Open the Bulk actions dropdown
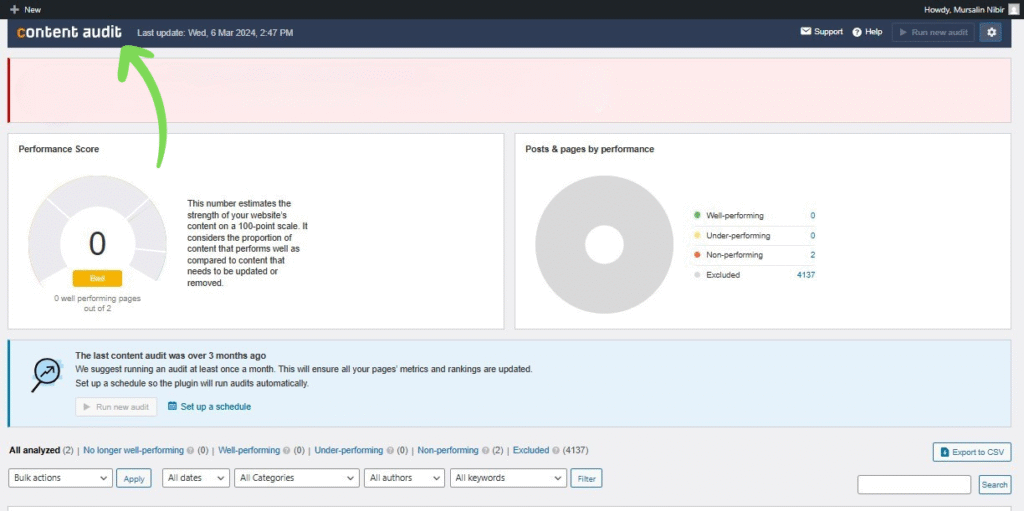This screenshot has width=1024, height=511. (x=61, y=478)
